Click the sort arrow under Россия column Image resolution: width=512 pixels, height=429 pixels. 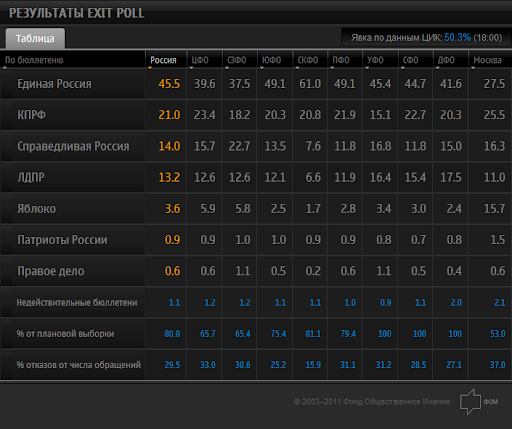point(150,68)
